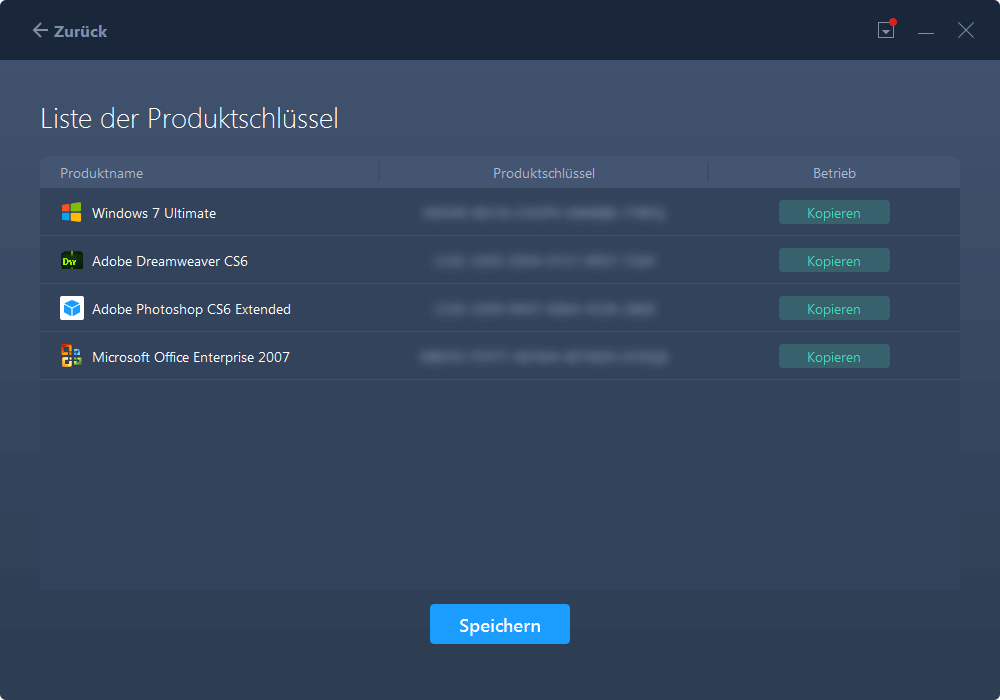Open the notification dropdown menu in title bar
This screenshot has height=700, width=1000.
886,31
